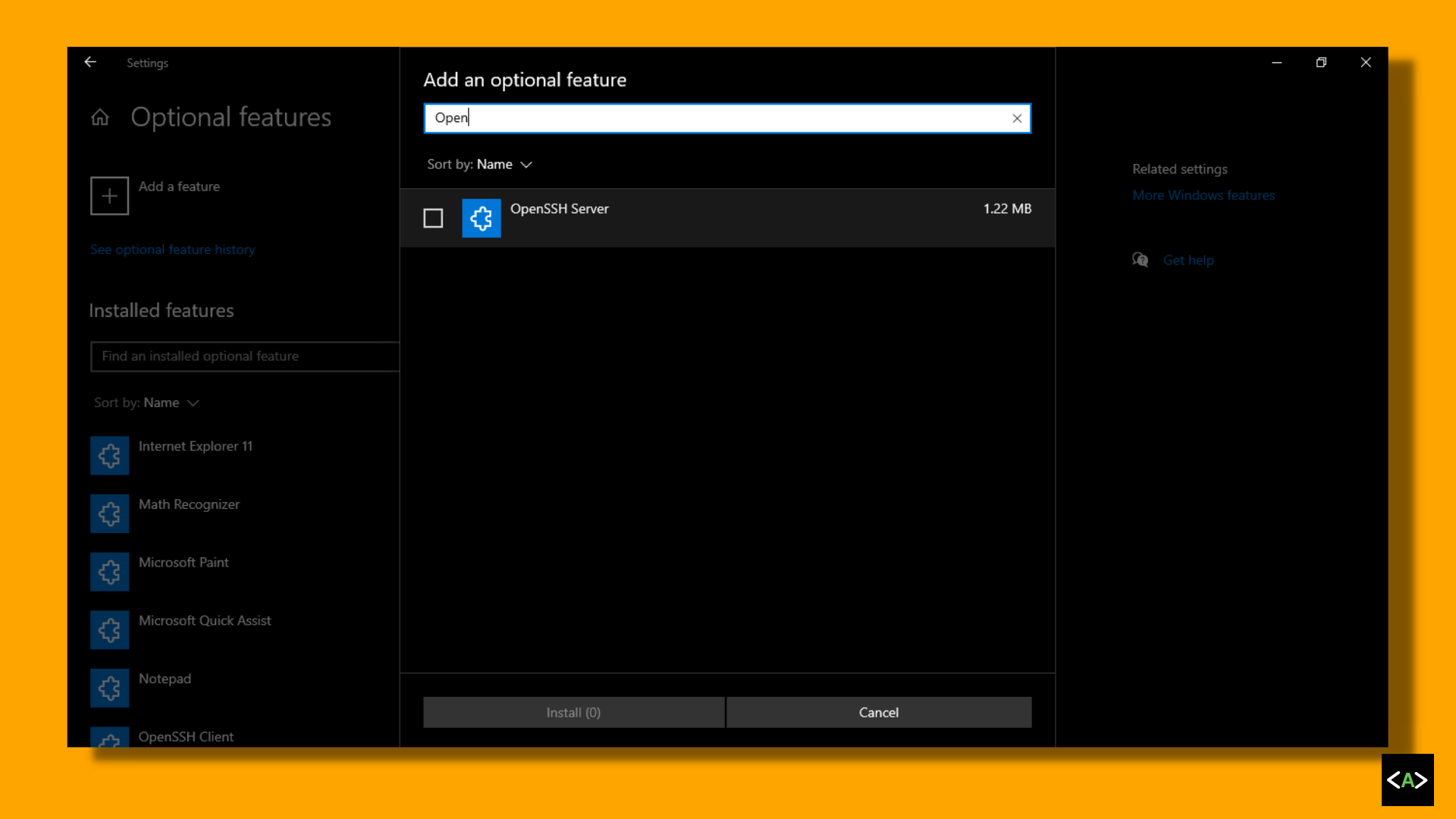
Task: Go to Settings home icon
Action: [x=100, y=118]
